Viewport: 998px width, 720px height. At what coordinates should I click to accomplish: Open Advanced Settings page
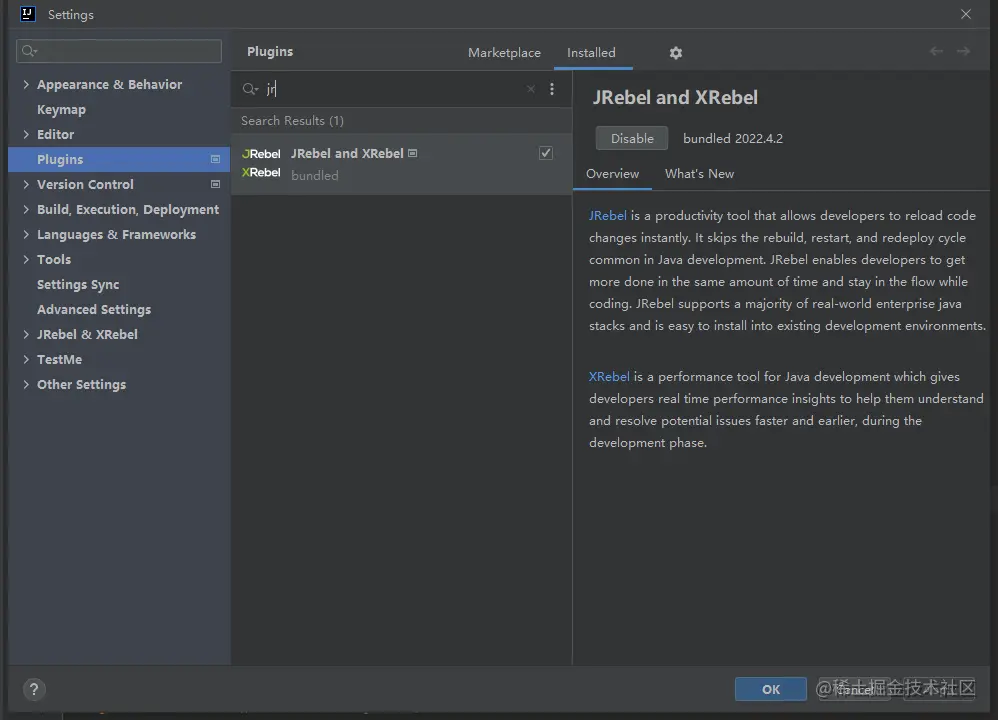[94, 309]
